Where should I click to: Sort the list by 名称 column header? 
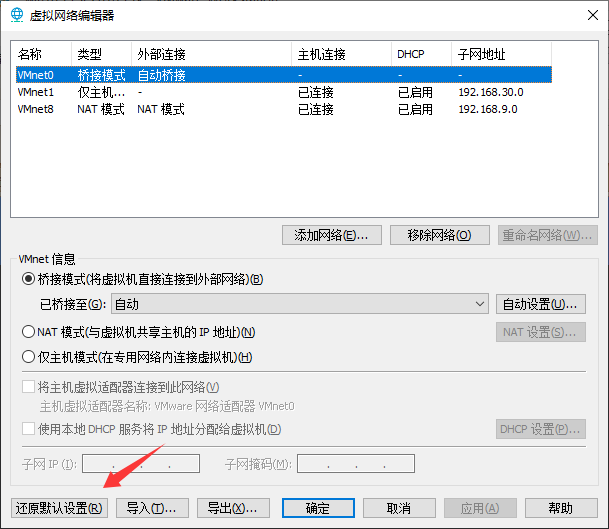coord(41,53)
